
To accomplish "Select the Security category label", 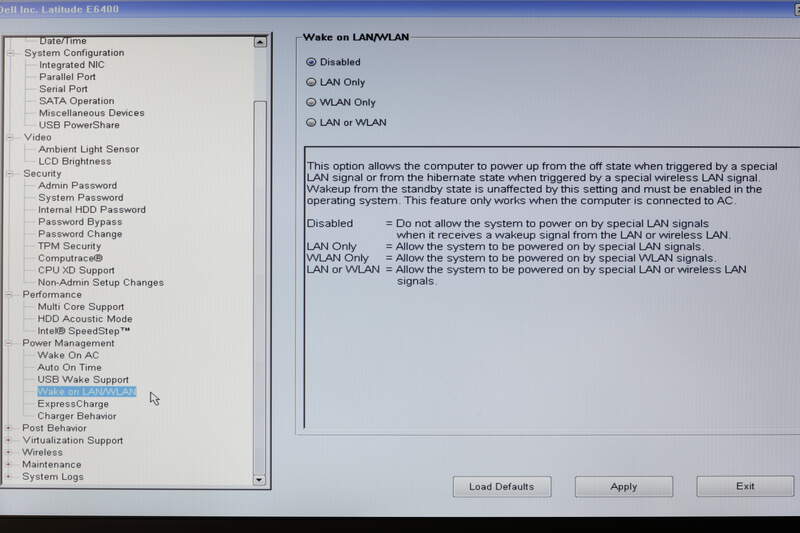I will pyautogui.click(x=42, y=173).
